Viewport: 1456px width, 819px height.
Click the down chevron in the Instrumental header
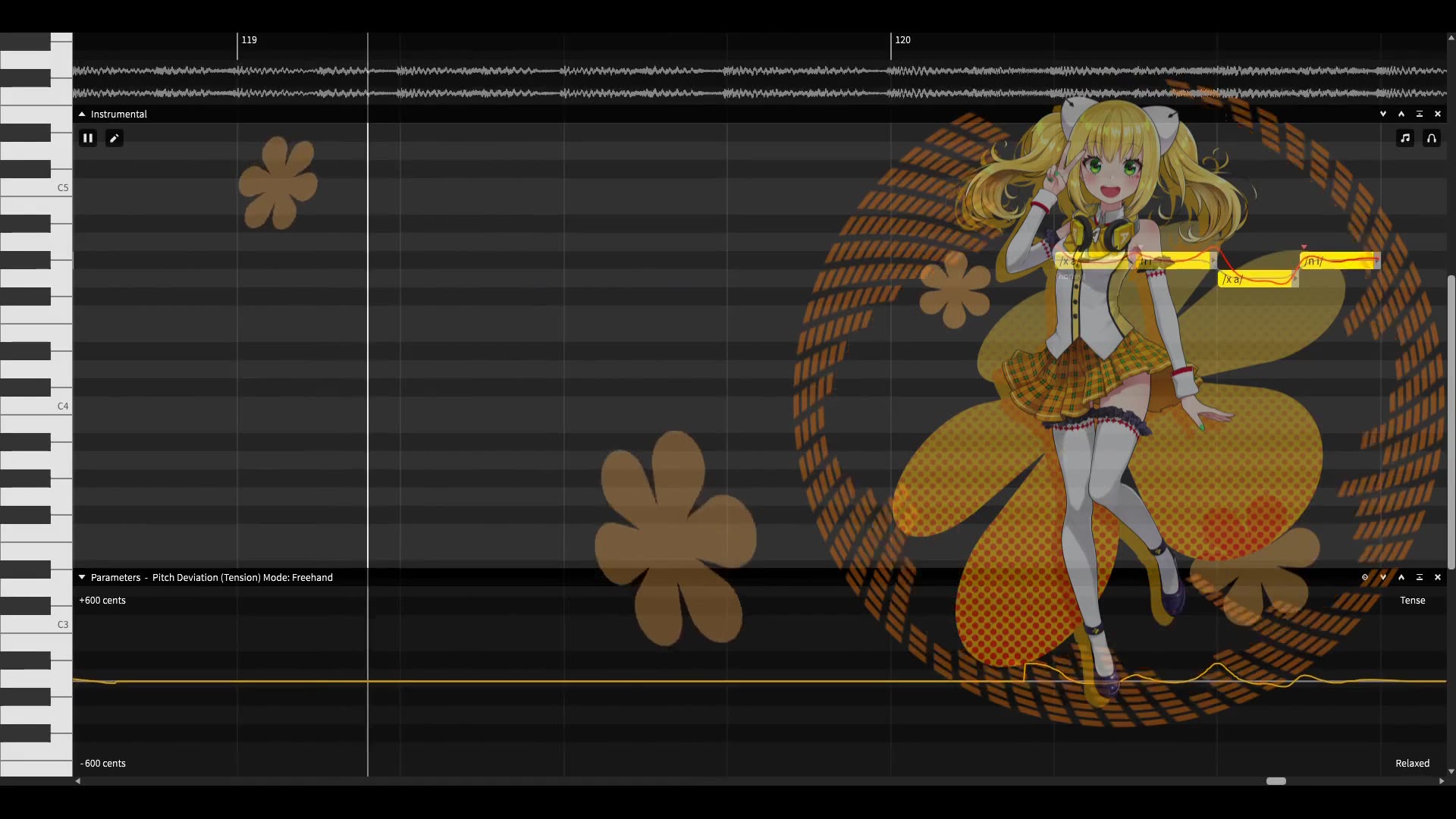(x=1383, y=114)
